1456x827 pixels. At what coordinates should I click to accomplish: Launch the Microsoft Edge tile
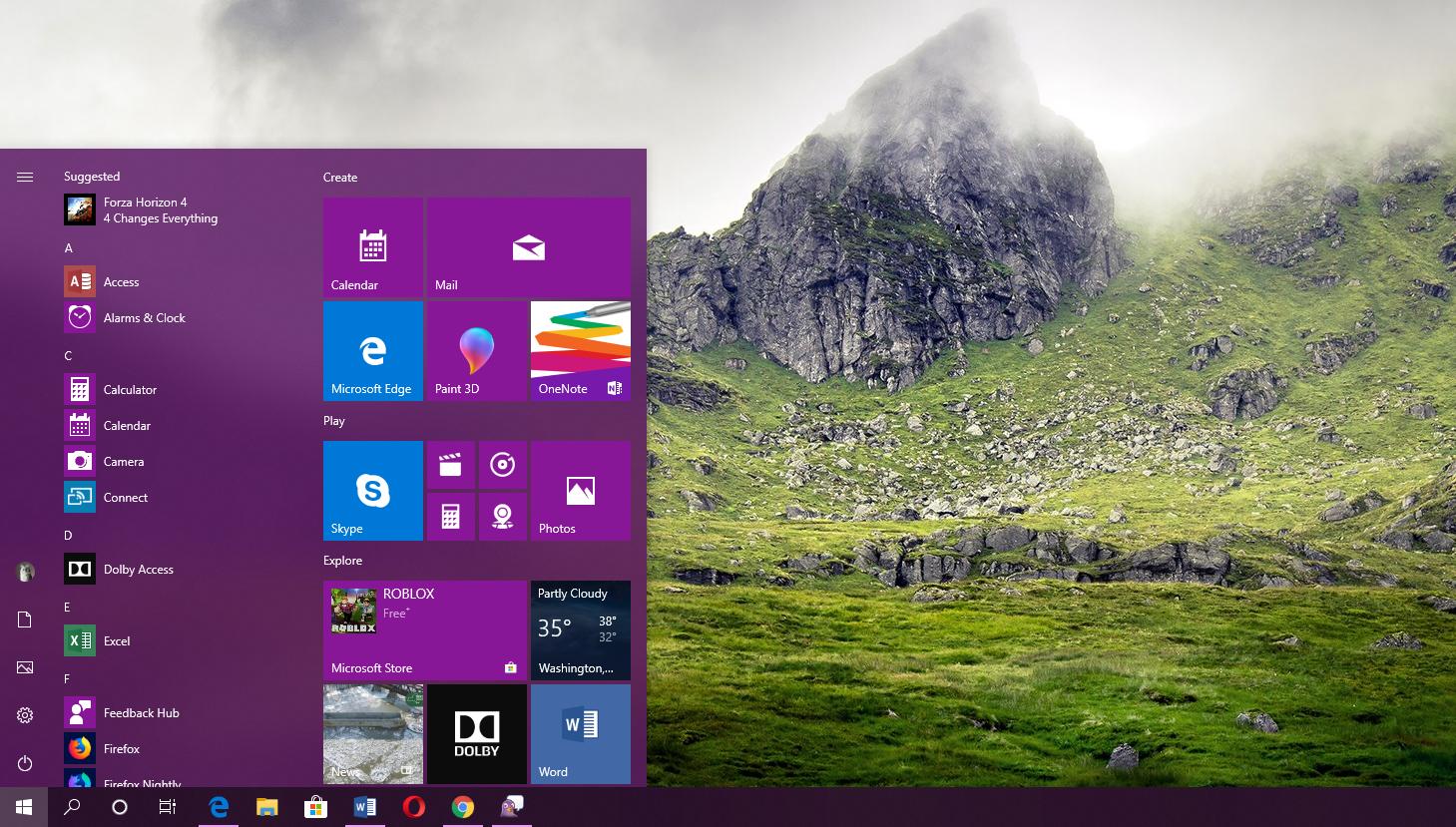[x=373, y=351]
